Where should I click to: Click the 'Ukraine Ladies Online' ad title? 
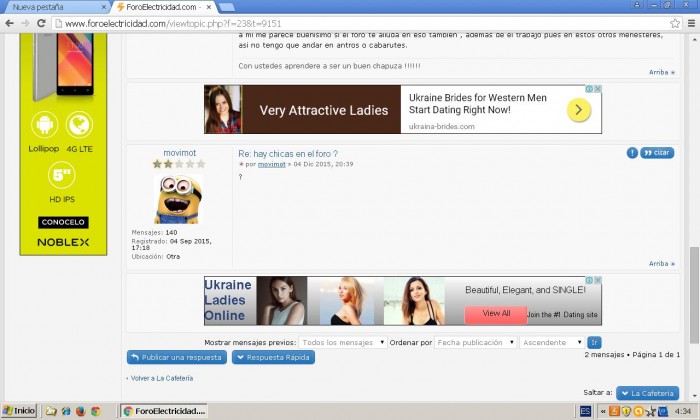[228, 300]
